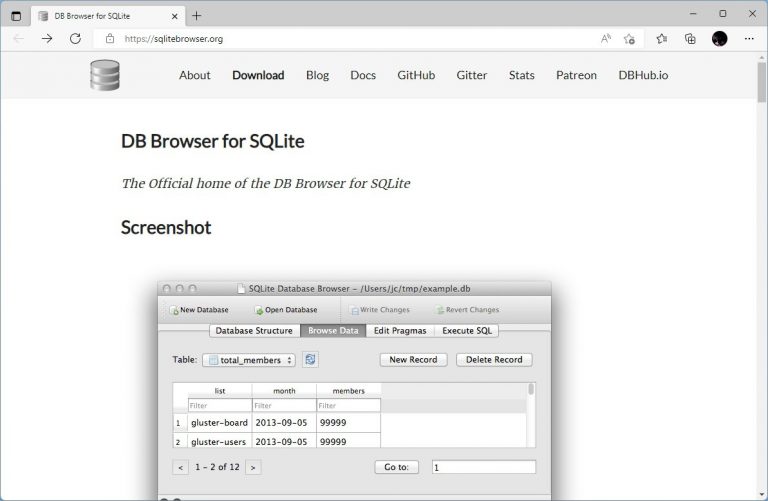Open the read aloud icon in address bar
Image resolution: width=768 pixels, height=501 pixels.
tap(606, 38)
